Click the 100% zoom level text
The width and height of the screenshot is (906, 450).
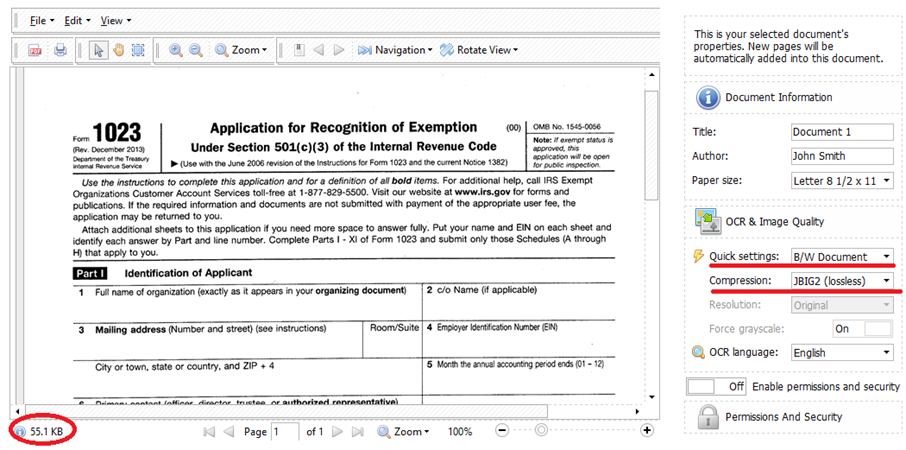pos(460,432)
